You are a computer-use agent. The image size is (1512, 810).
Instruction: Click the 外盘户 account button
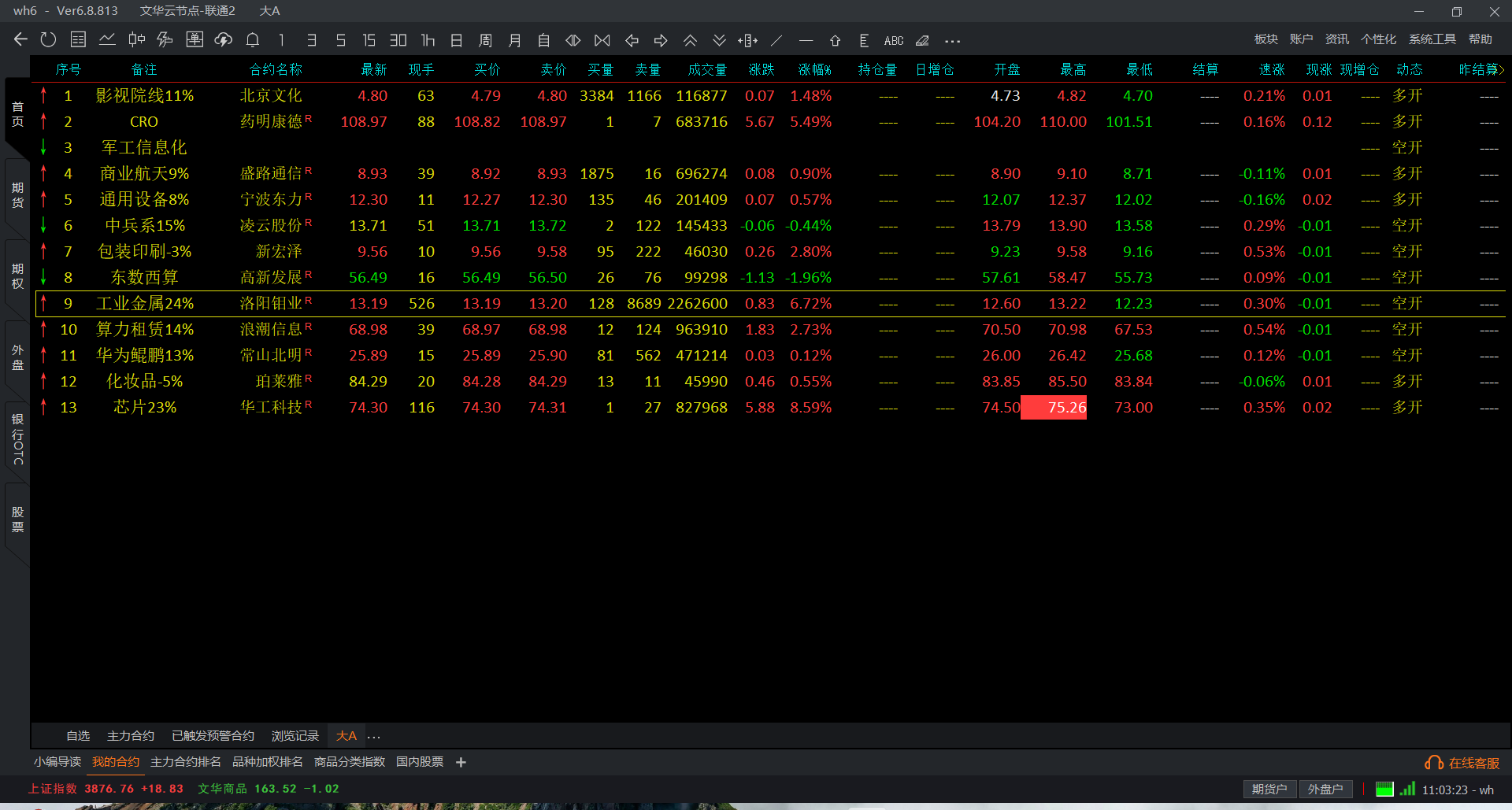click(1325, 789)
